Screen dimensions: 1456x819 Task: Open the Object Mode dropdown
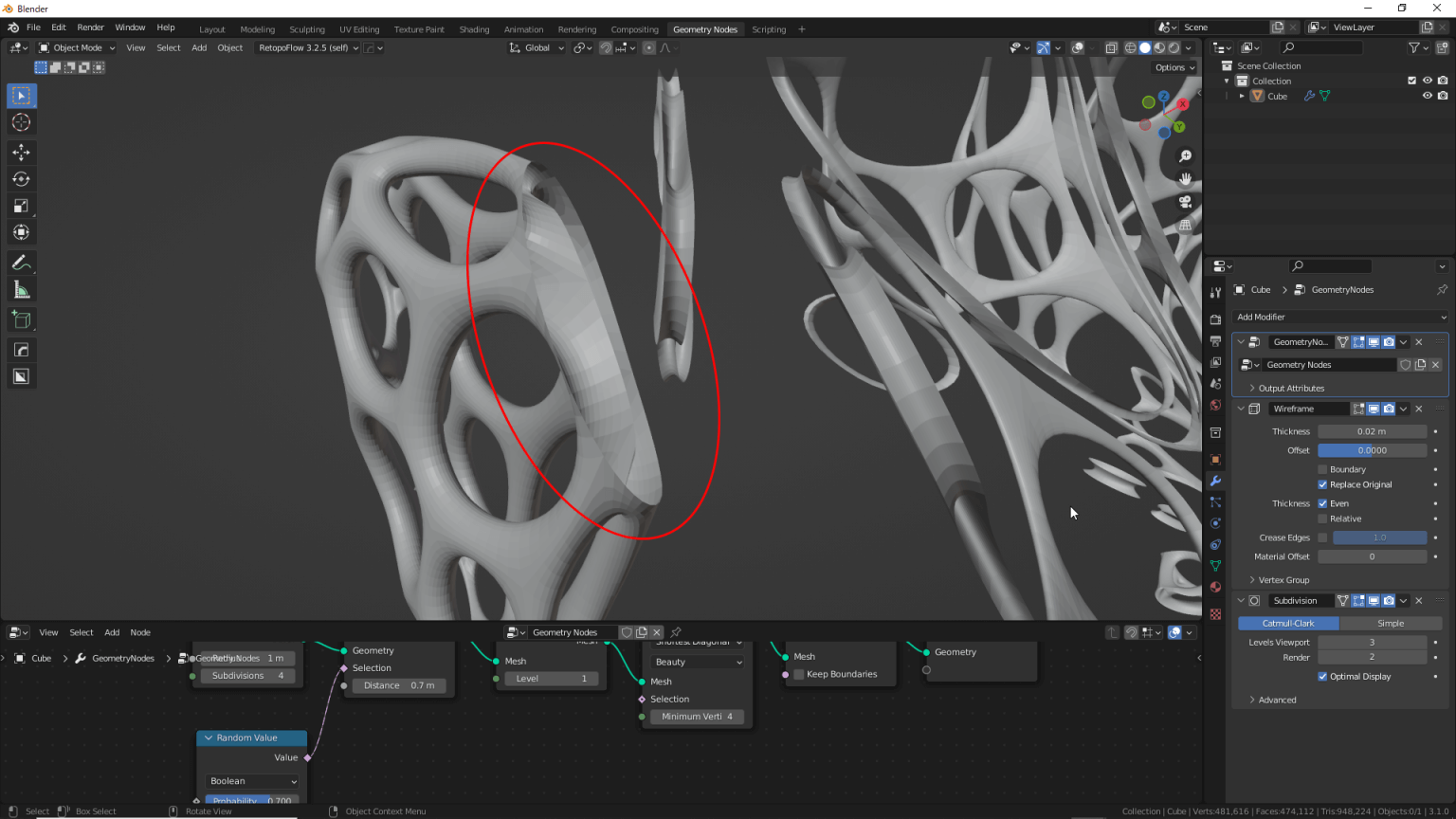click(x=76, y=47)
